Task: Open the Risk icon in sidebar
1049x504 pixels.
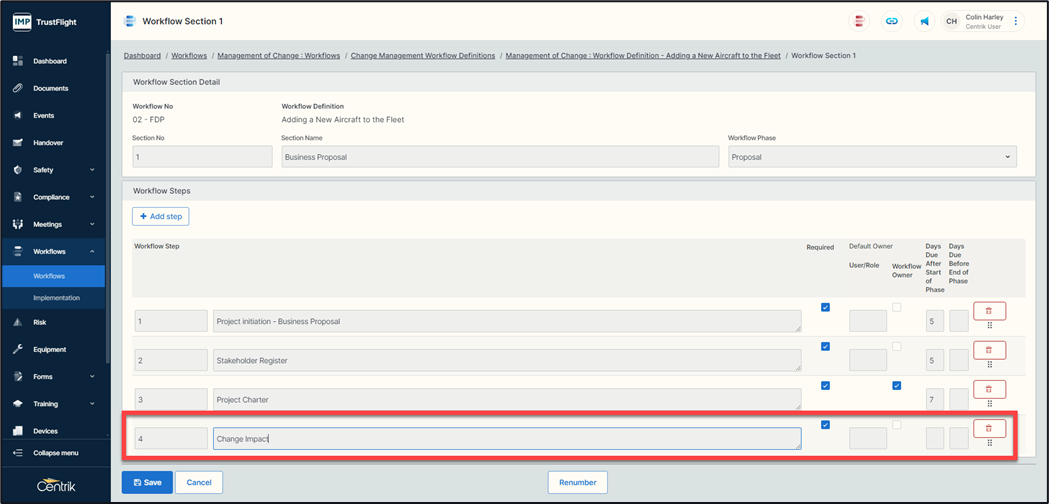Action: (18, 323)
